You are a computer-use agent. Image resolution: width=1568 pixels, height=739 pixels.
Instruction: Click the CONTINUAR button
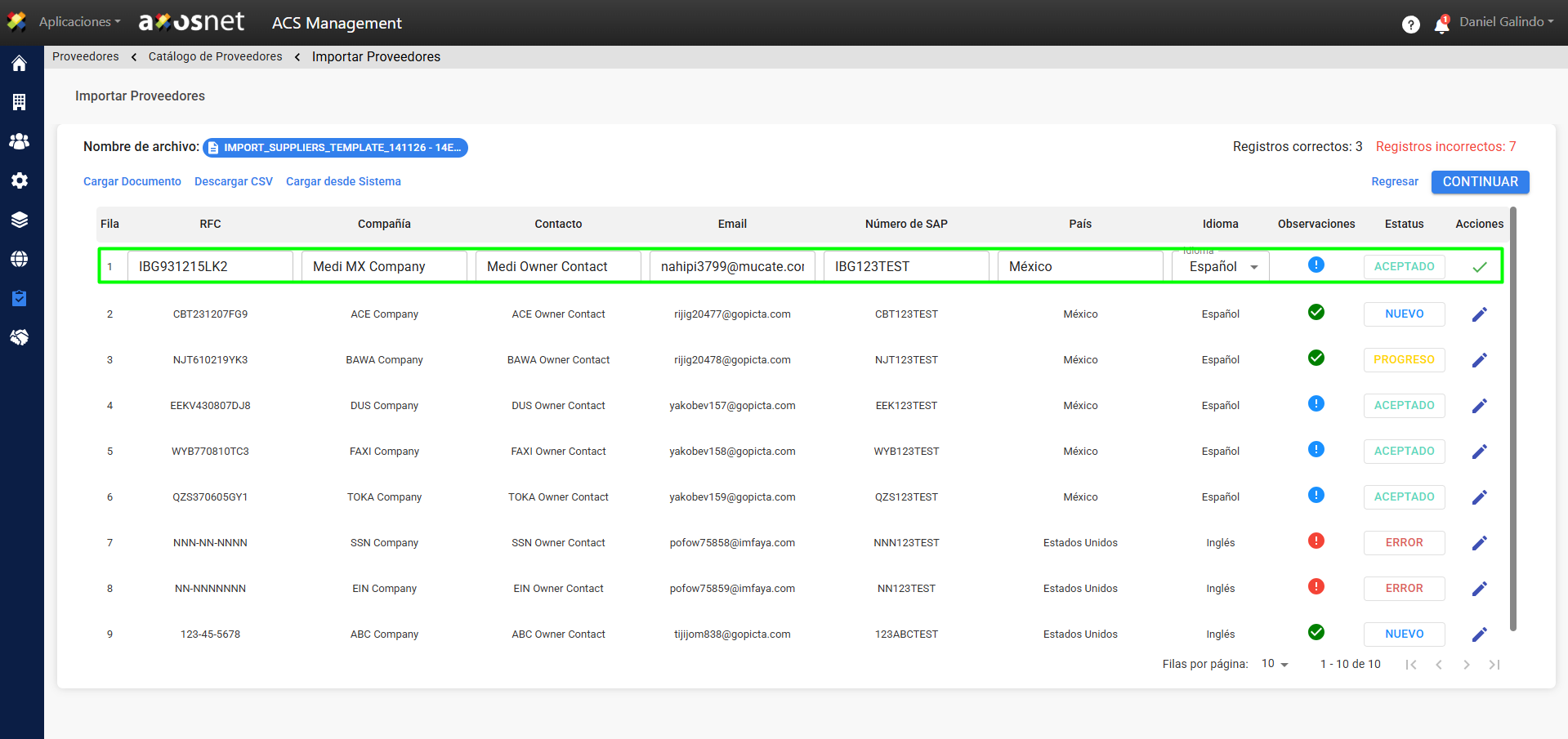[1480, 182]
